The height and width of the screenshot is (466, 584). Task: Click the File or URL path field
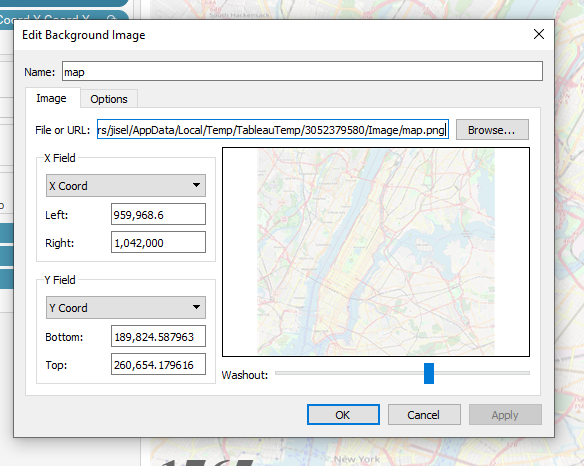273,130
